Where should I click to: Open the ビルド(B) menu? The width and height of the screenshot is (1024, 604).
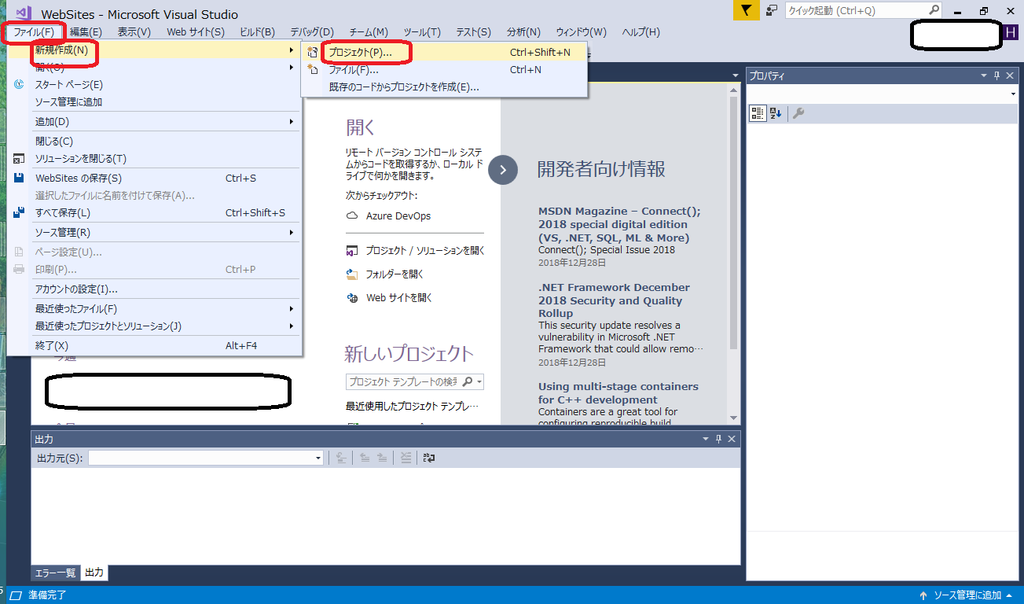click(x=257, y=32)
